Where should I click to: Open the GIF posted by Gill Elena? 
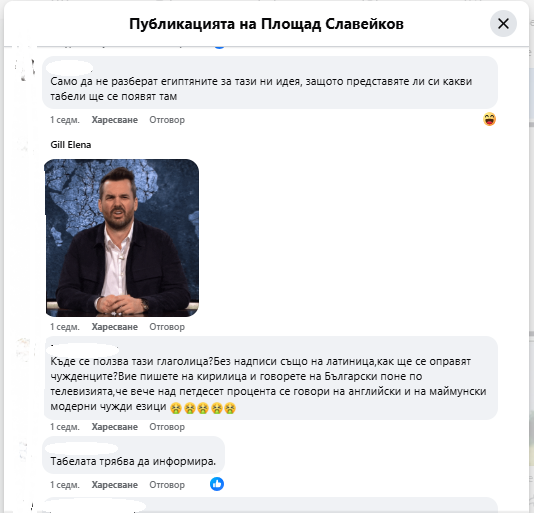(x=122, y=237)
